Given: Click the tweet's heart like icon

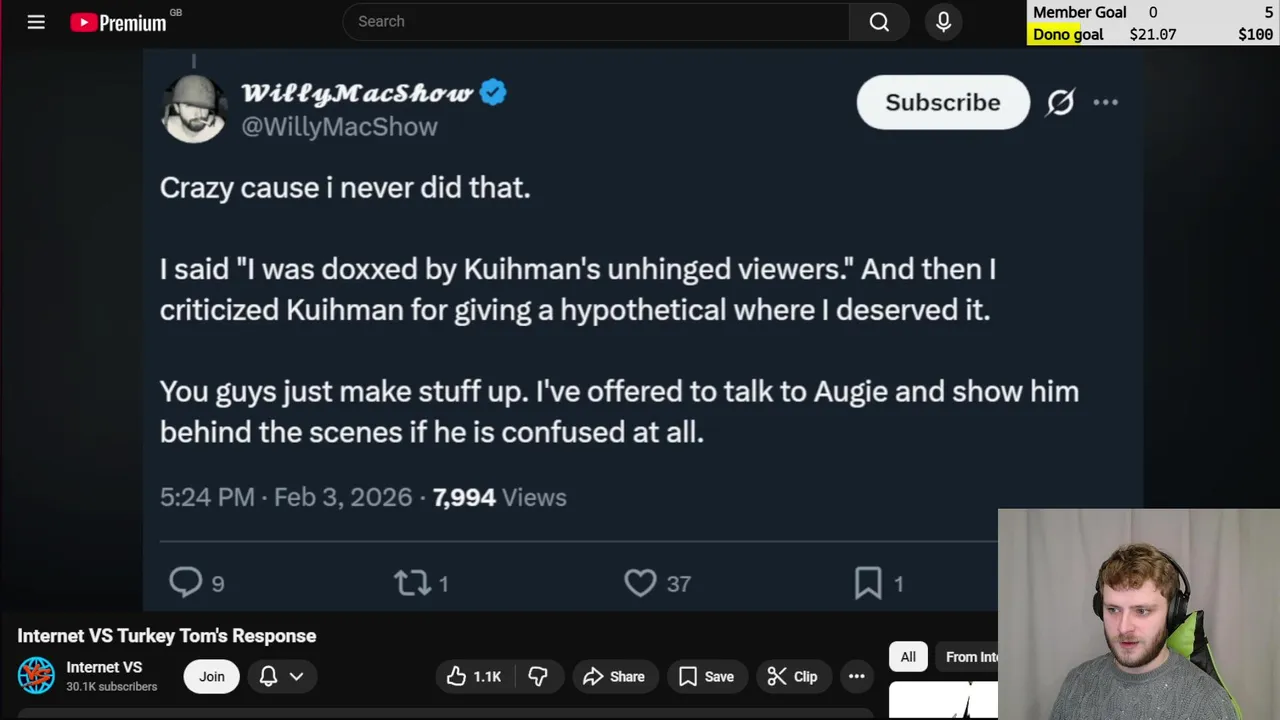Looking at the screenshot, I should click(640, 583).
